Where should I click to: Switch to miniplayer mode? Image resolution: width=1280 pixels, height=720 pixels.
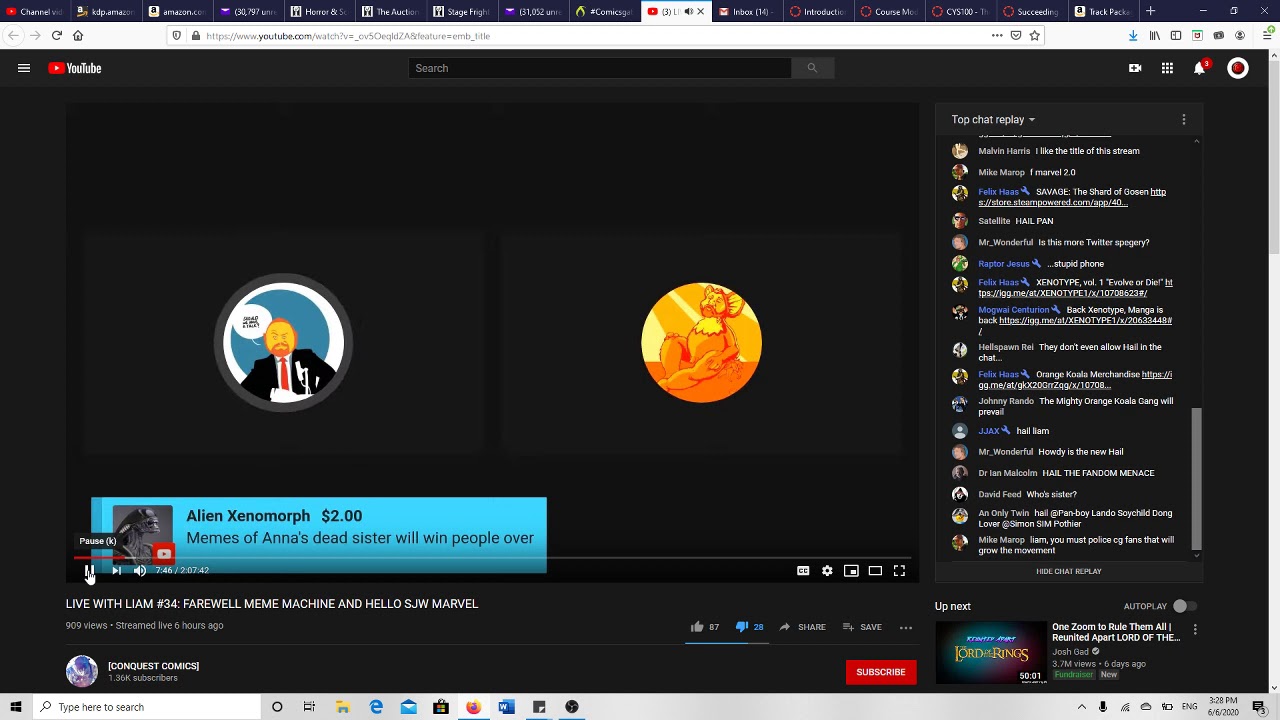pos(851,570)
